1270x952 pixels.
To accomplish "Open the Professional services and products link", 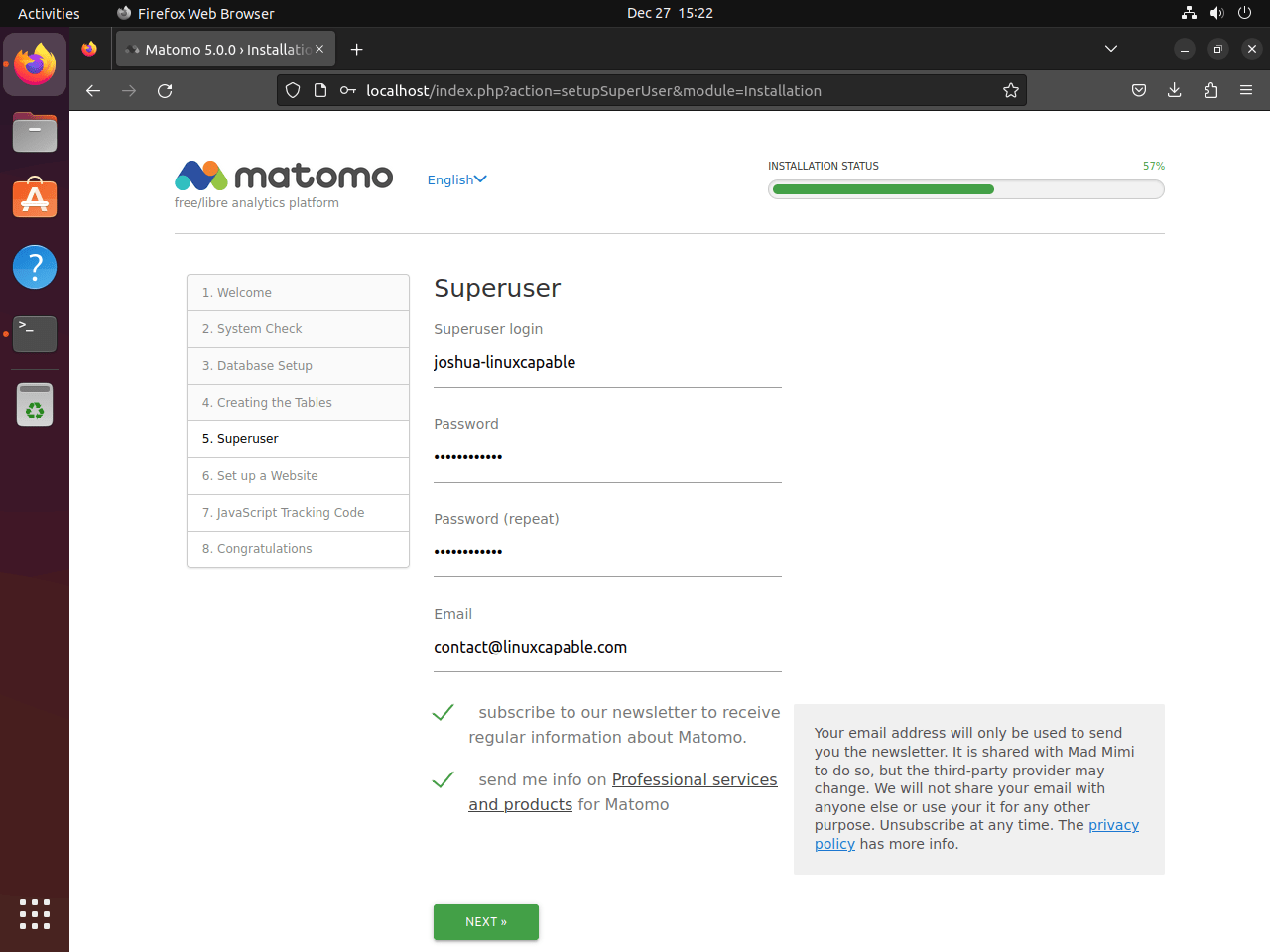I will [623, 792].
